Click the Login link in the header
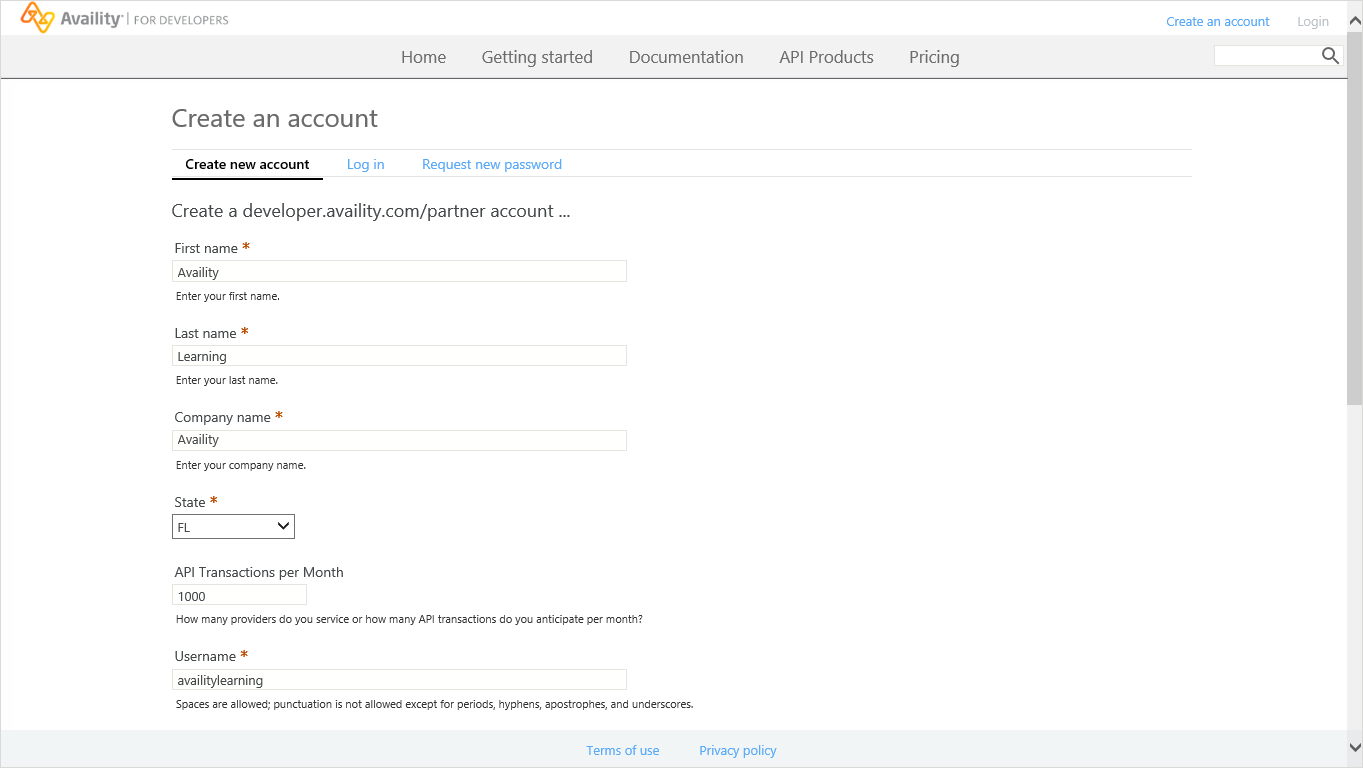Image resolution: width=1363 pixels, height=768 pixels. tap(1313, 21)
